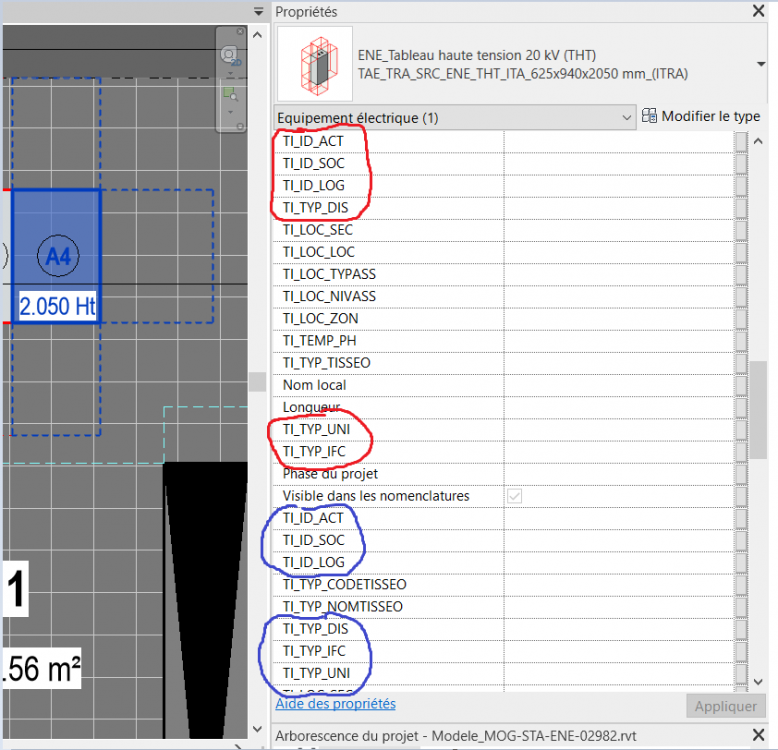Open the view tabs list dropdown arrow
The image size is (778, 750).
(258, 11)
